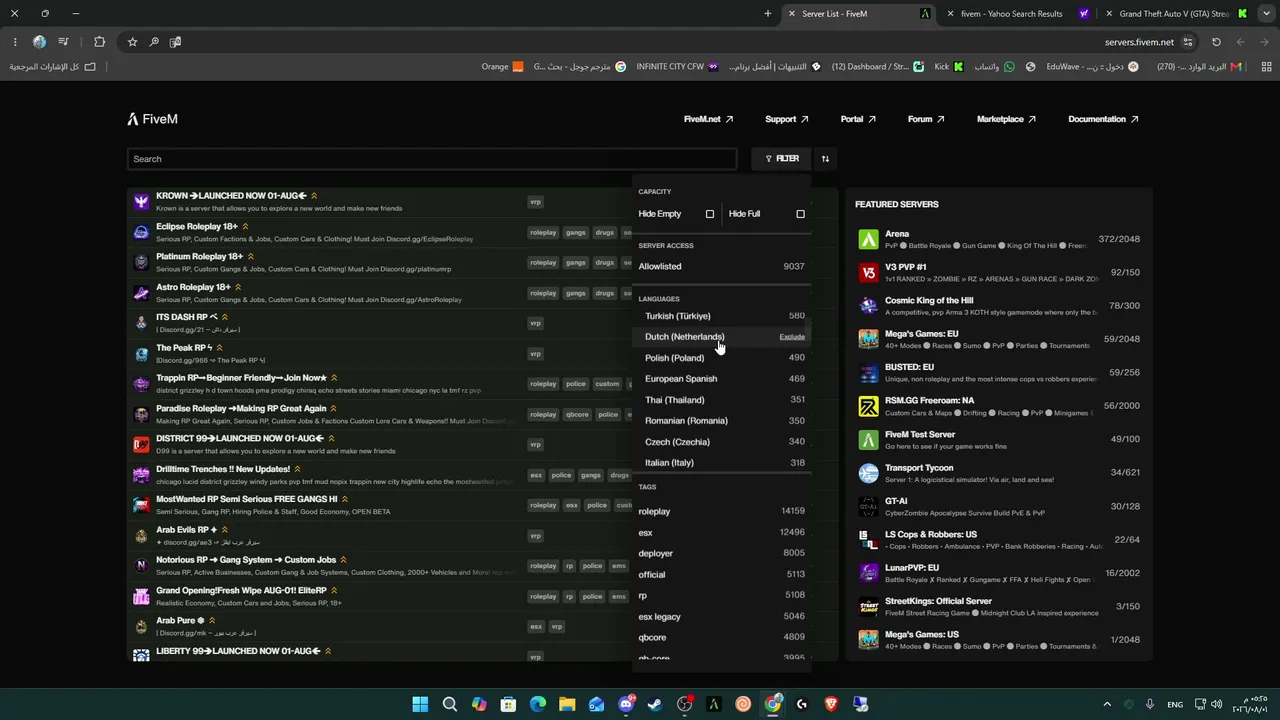Filter by the roleplay tag in Tags

722,511
